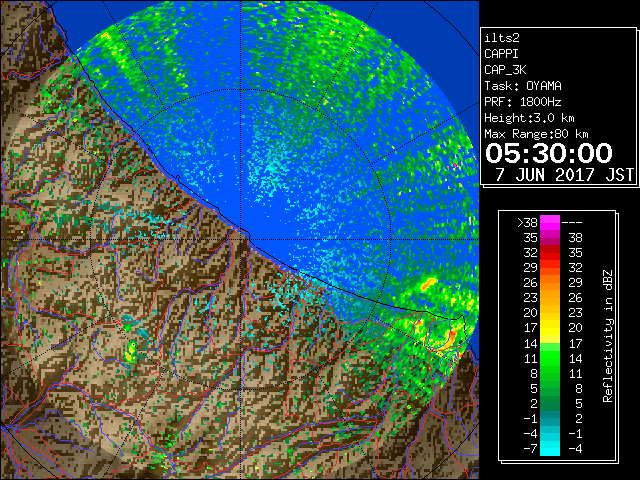Viewport: 640px width, 480px height.
Task: Click the radar center where crosshair lines meet
Action: click(x=241, y=240)
